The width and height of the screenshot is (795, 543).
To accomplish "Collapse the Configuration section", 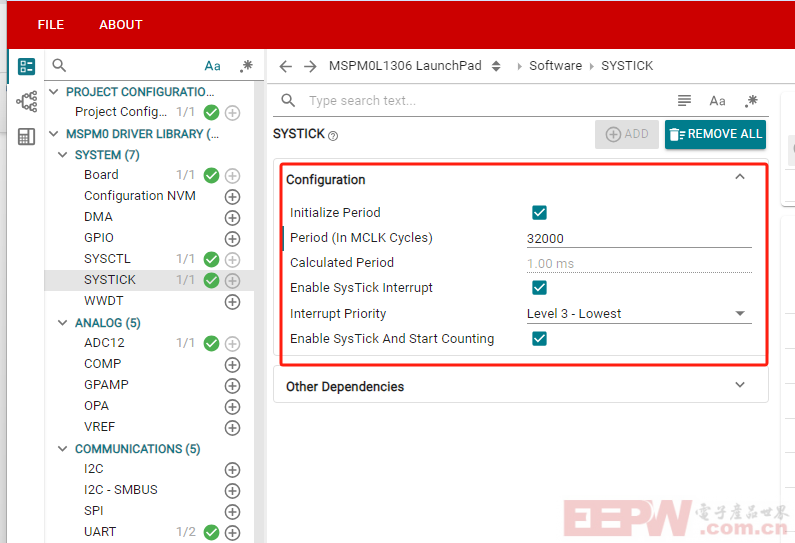I will click(x=740, y=177).
